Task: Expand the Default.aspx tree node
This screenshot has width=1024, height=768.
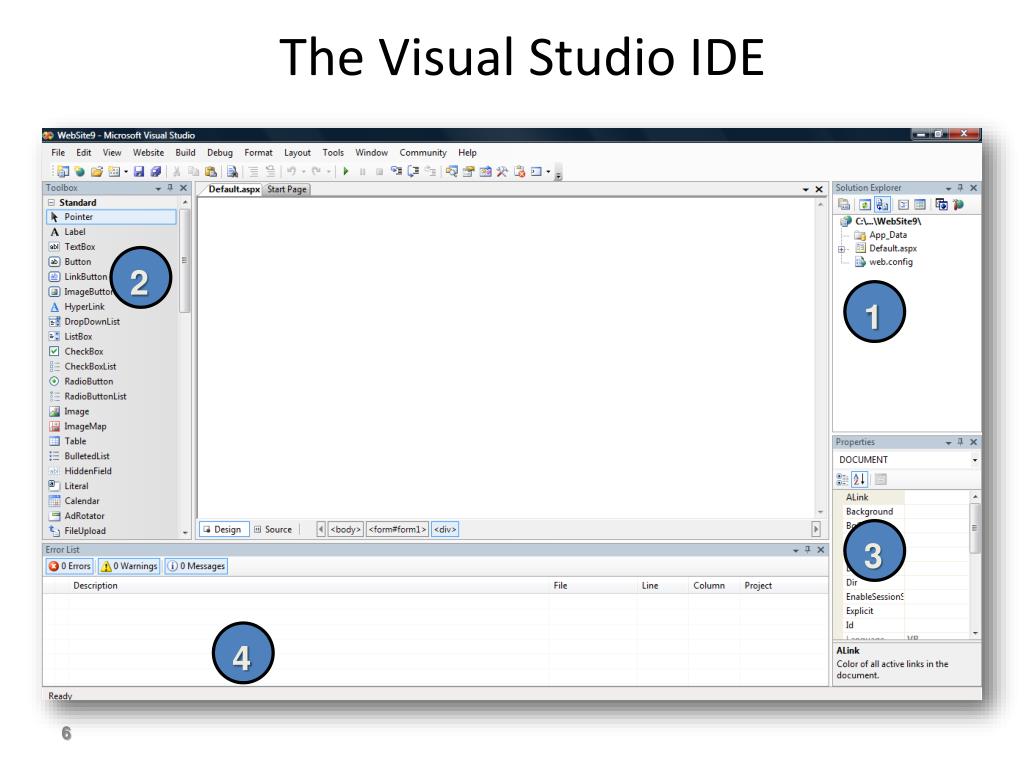Action: tap(842, 249)
